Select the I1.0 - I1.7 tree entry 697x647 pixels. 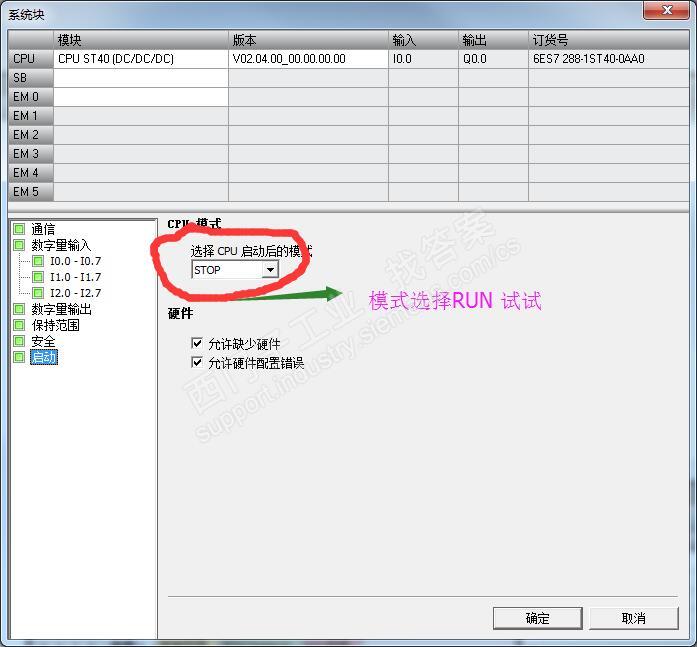(76, 277)
